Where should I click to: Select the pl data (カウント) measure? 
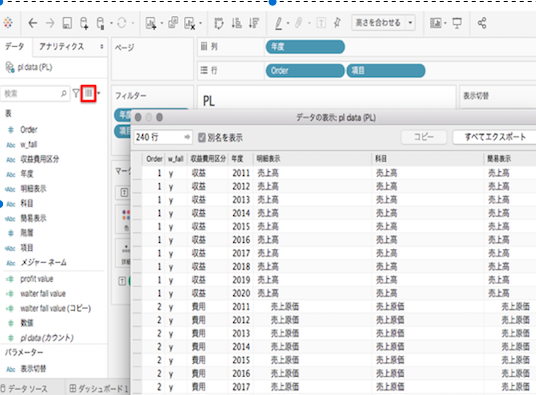click(47, 338)
